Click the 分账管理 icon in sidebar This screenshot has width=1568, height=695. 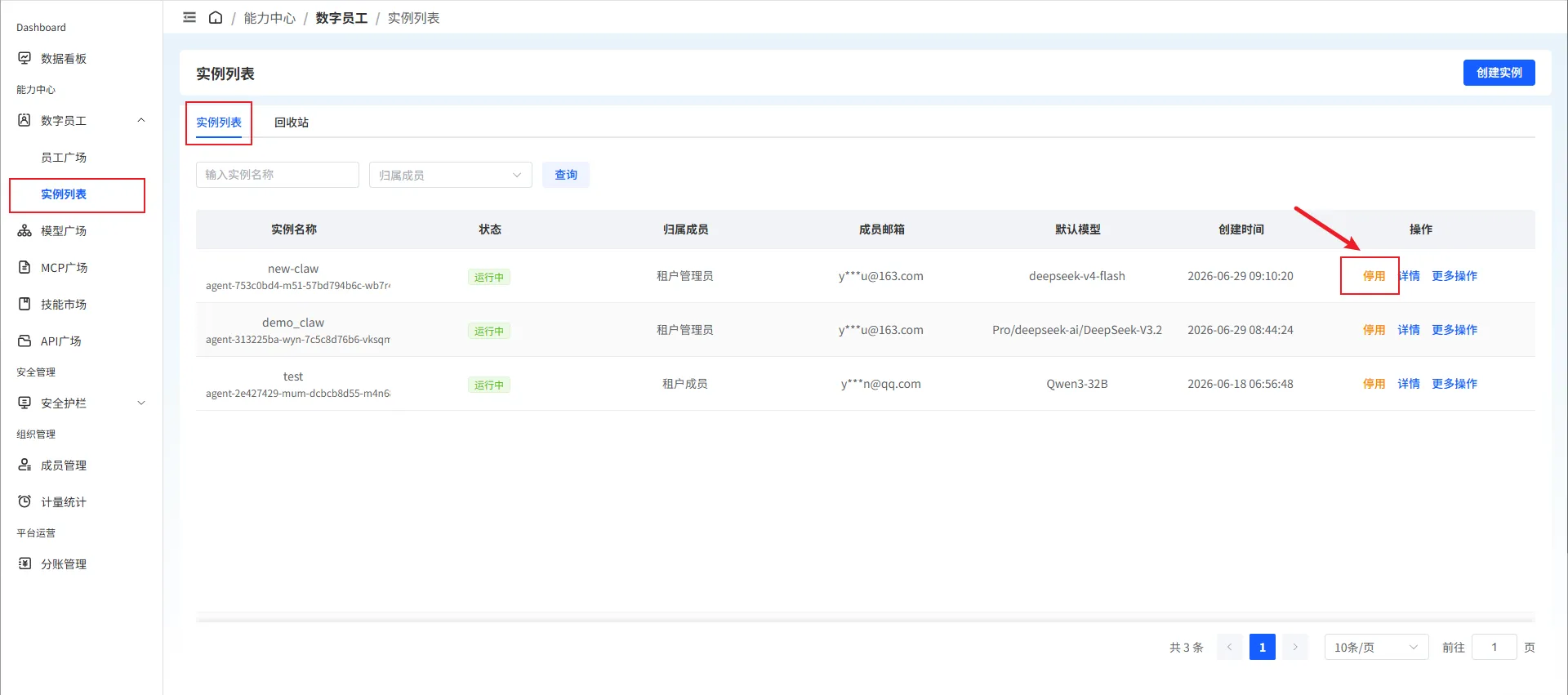point(24,564)
